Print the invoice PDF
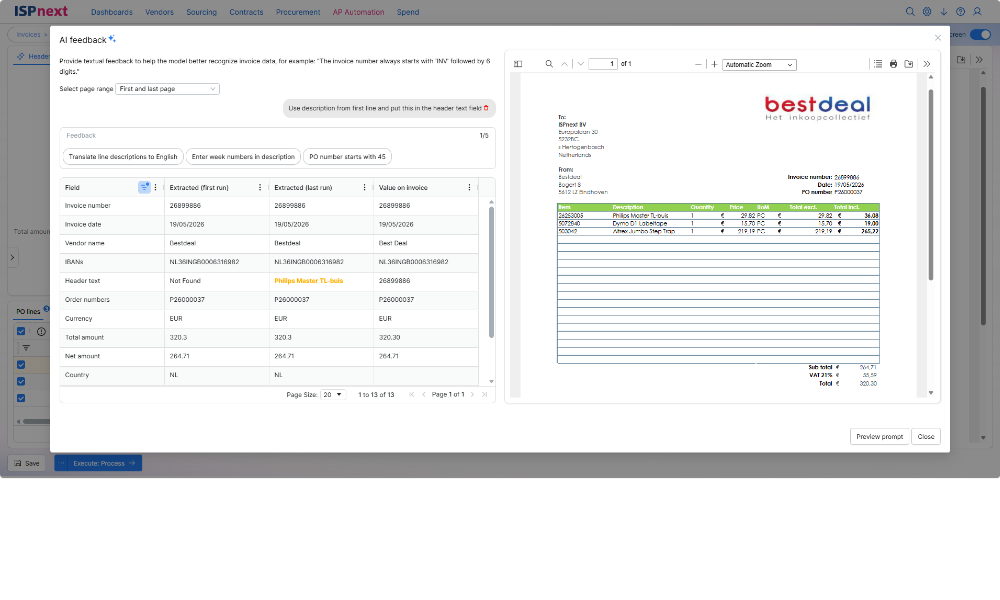 (x=893, y=64)
